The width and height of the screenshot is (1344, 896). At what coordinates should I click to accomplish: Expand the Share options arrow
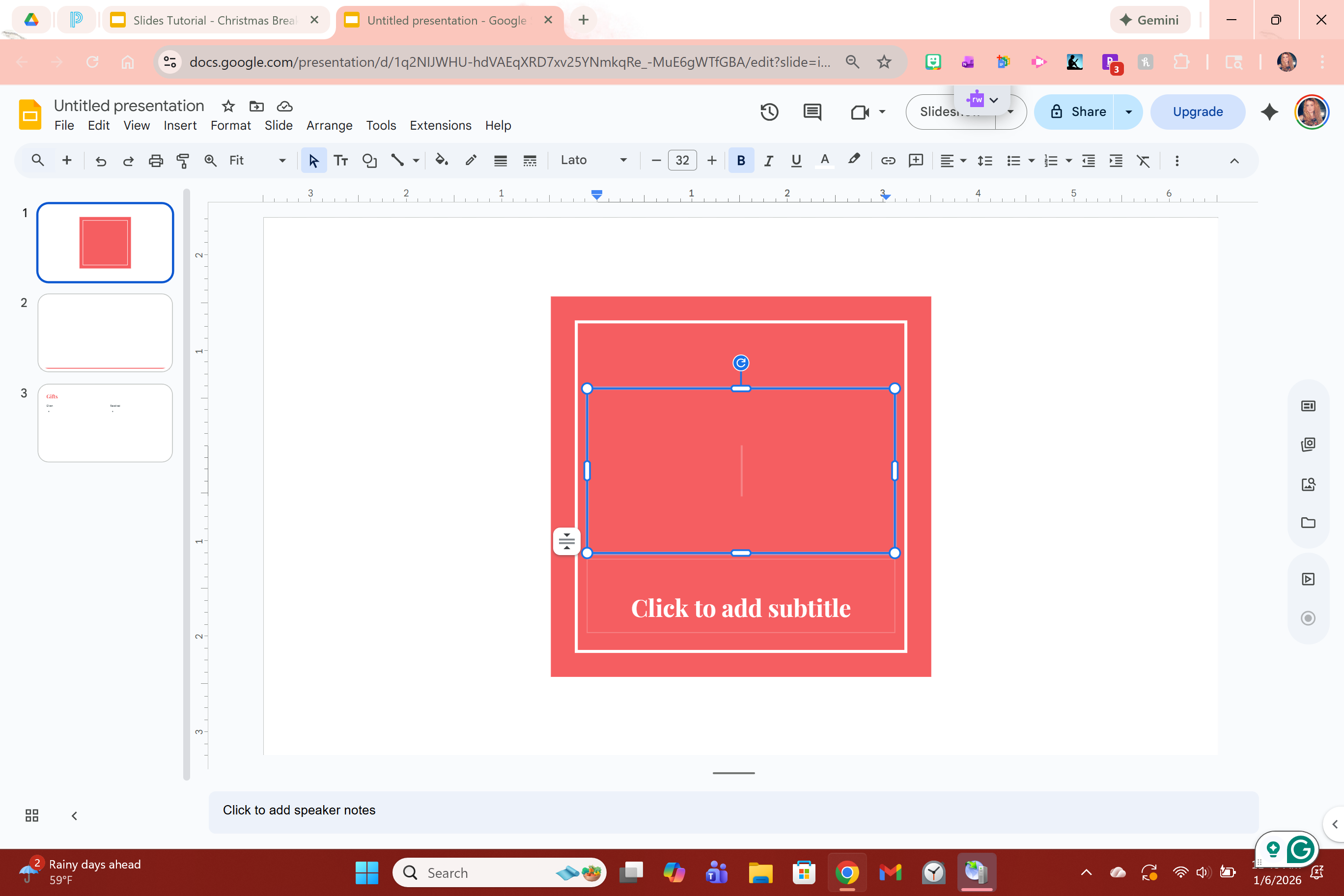point(1128,112)
